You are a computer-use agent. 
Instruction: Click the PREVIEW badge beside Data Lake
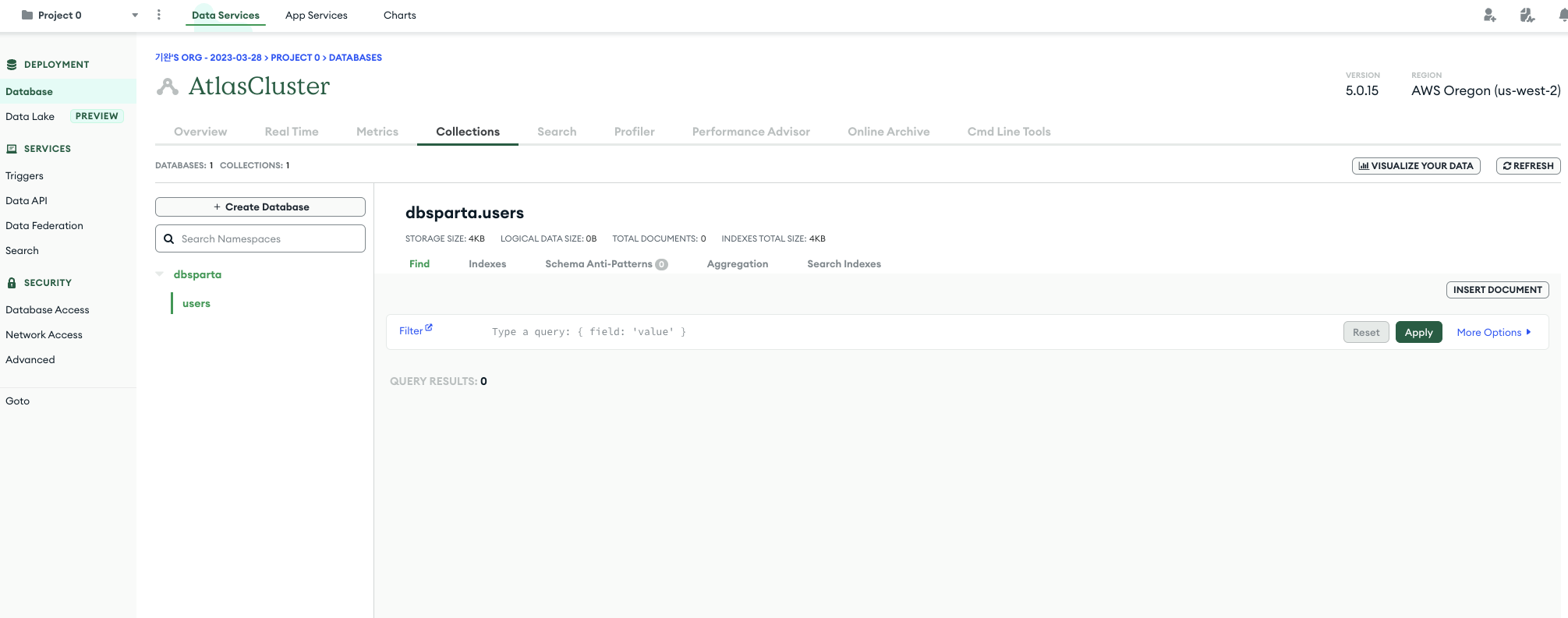coord(97,116)
